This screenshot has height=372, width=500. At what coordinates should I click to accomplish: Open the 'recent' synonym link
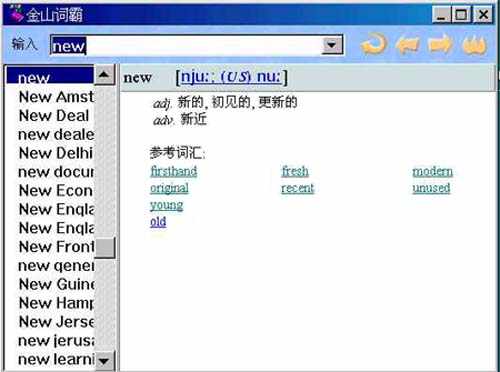tap(297, 188)
